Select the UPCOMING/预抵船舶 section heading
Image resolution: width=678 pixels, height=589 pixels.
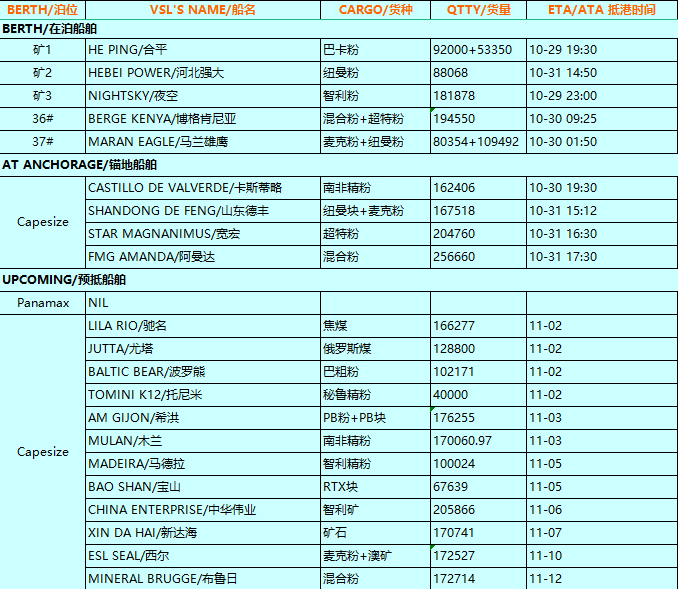pos(64,280)
